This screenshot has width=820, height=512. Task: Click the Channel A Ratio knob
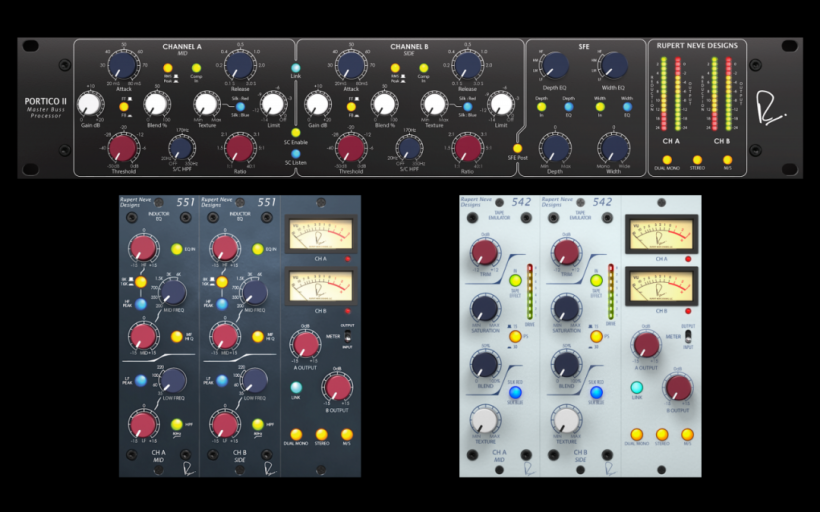240,148
